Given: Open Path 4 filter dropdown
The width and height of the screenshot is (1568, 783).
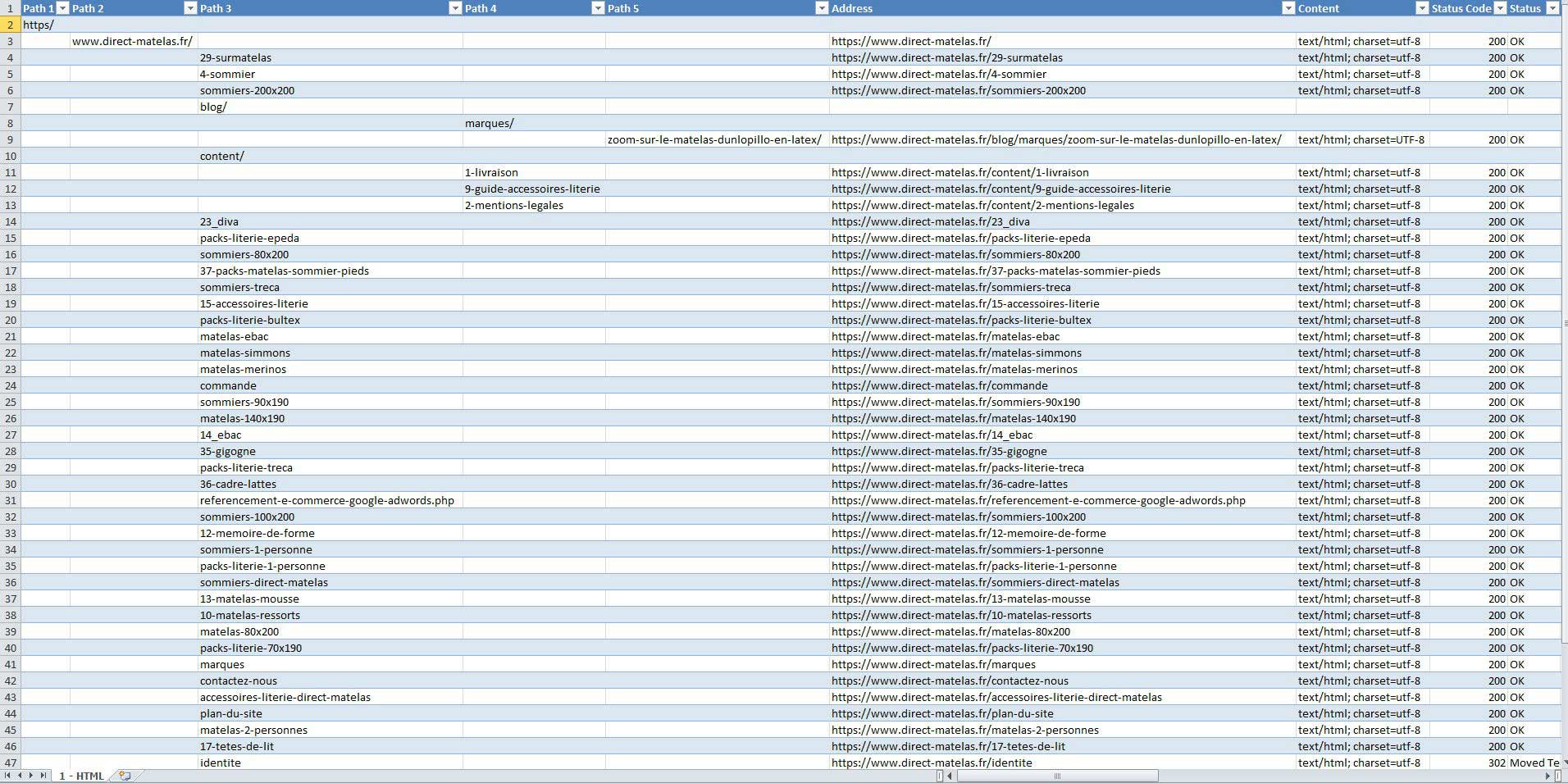Looking at the screenshot, I should pos(598,8).
